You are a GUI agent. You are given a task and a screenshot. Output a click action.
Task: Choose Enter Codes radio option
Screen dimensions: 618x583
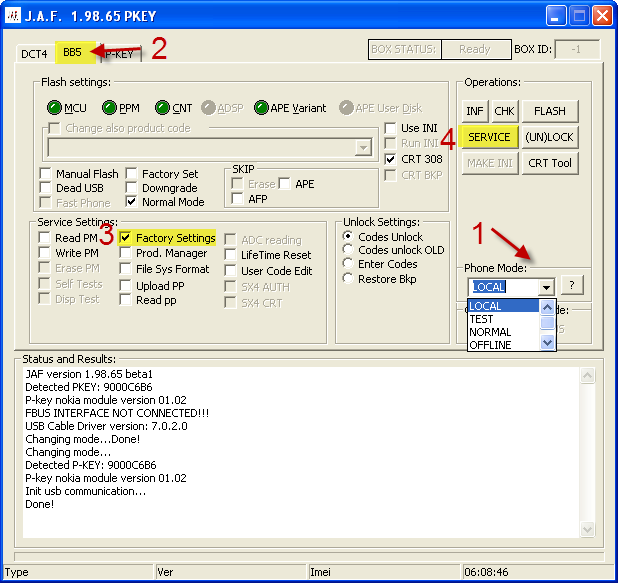[x=348, y=264]
